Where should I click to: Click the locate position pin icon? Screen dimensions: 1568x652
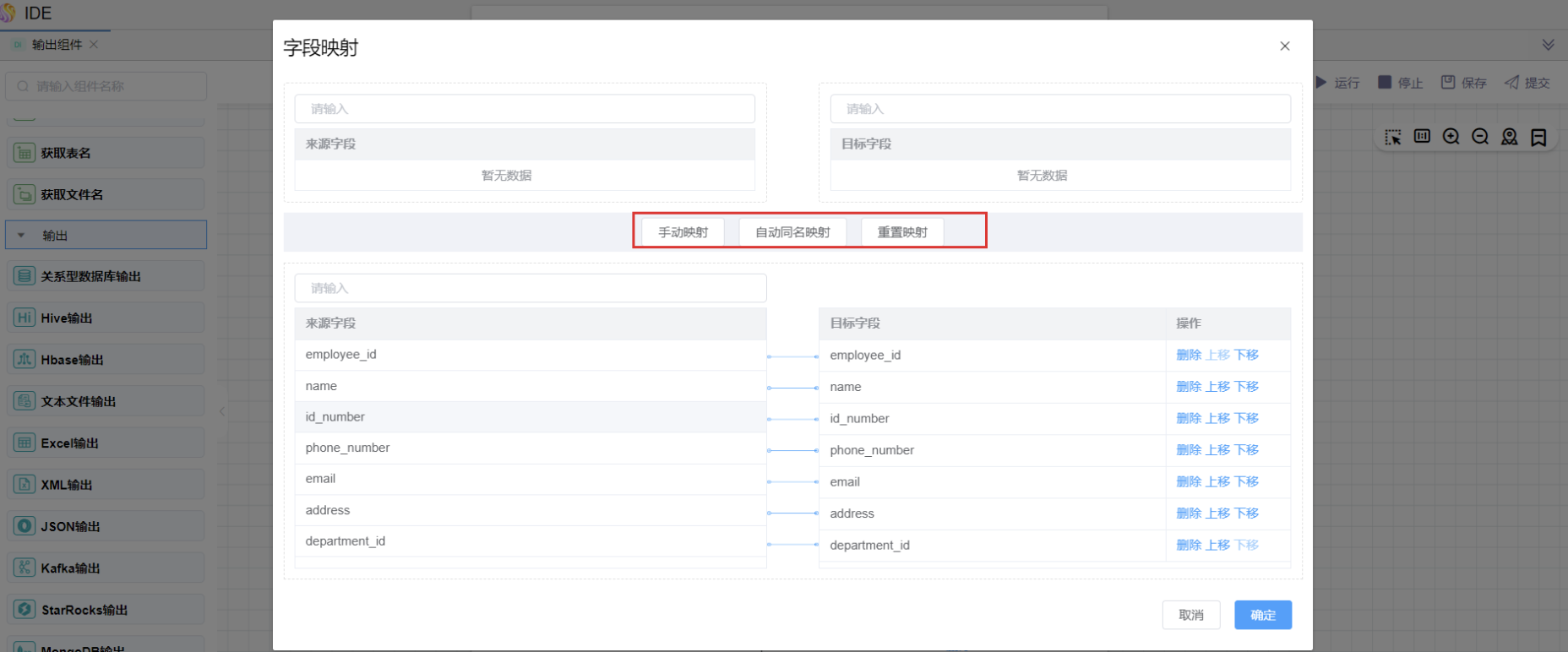click(1509, 137)
